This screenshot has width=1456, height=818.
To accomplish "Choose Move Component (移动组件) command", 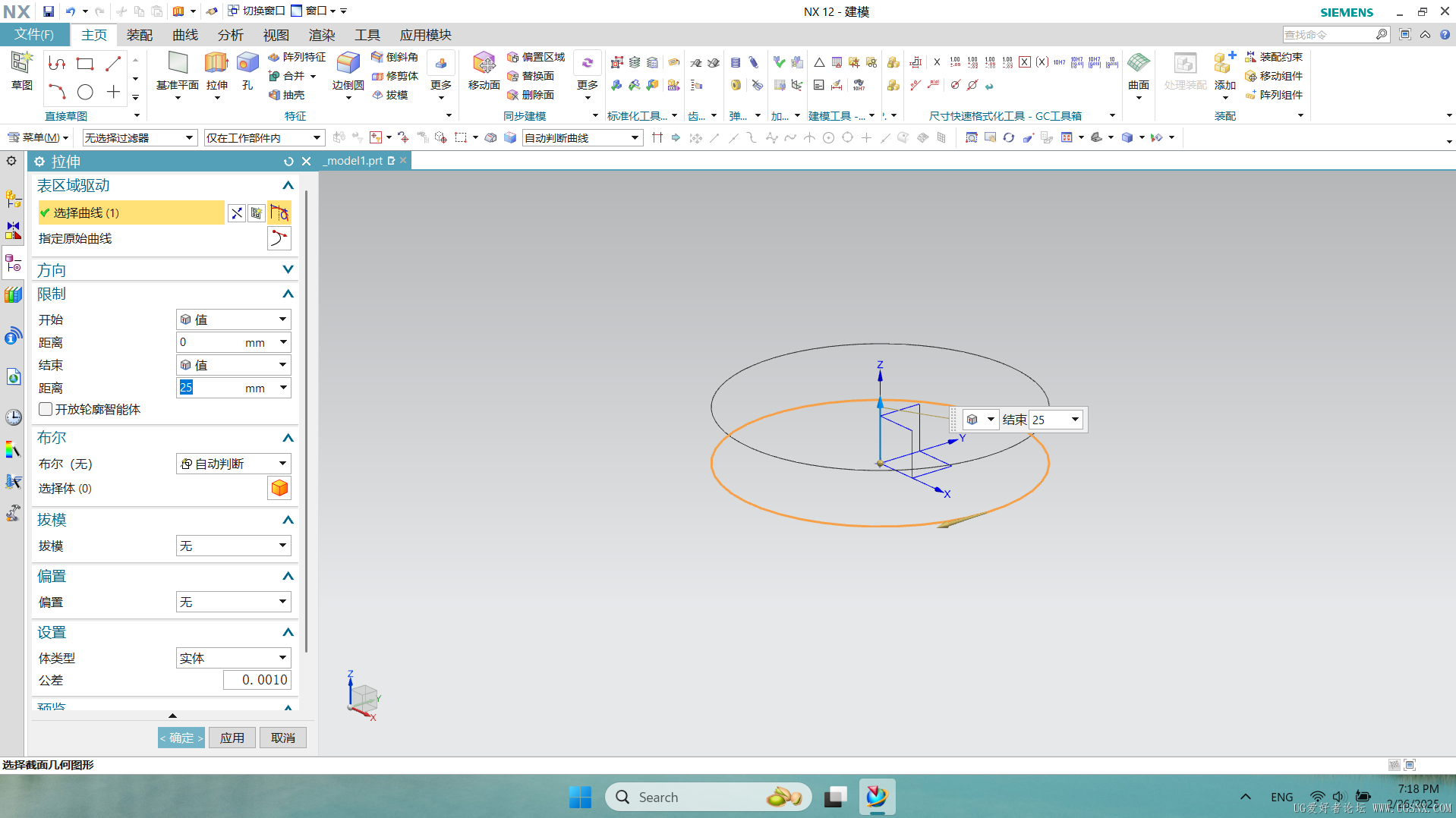I will (1274, 76).
